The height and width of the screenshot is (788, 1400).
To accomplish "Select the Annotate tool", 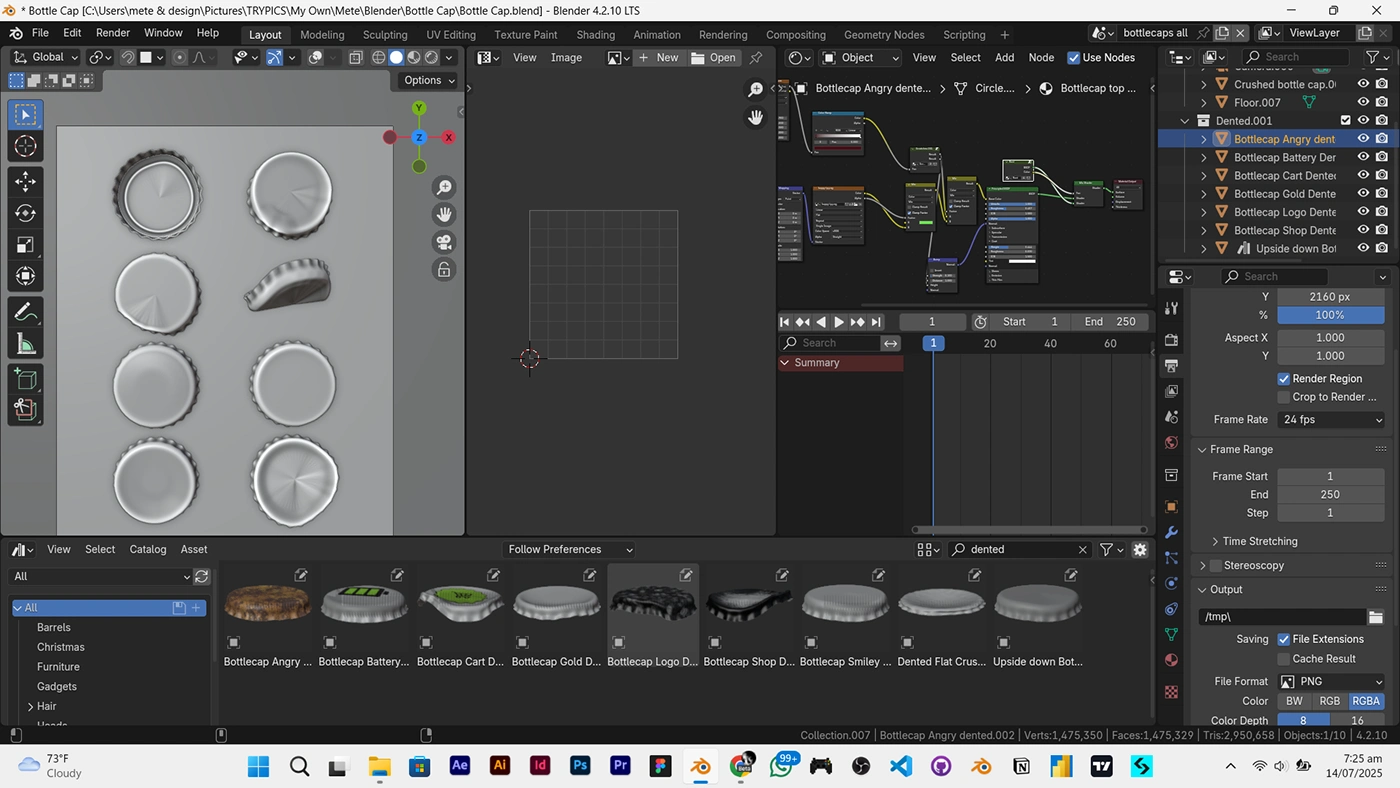I will [26, 312].
